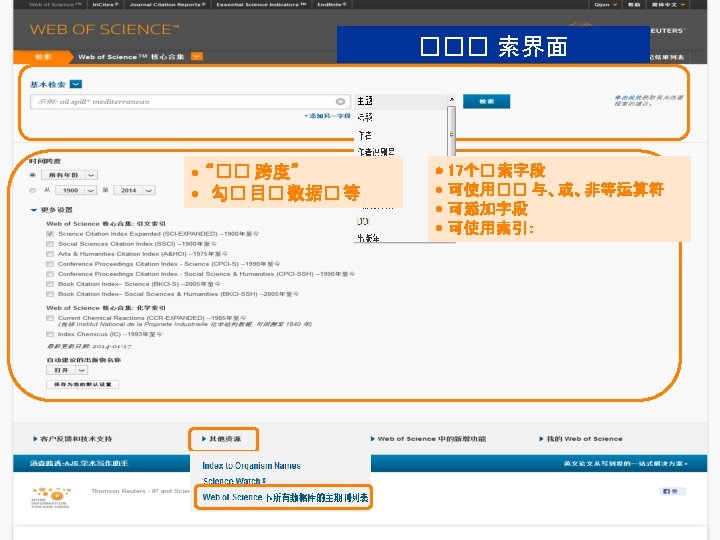
Task: Enable Current Chemical Reactions (CCR-EXPANDED) checkbox
Action: (50, 318)
